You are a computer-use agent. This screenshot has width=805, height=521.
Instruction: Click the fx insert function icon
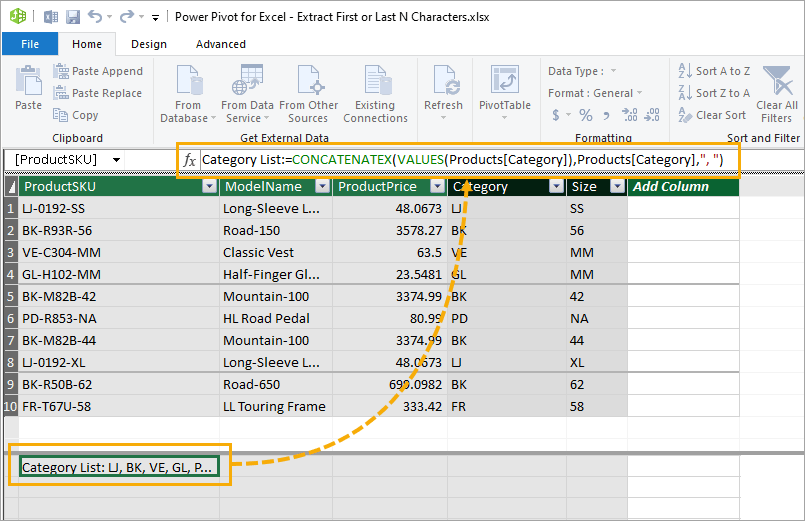189,160
